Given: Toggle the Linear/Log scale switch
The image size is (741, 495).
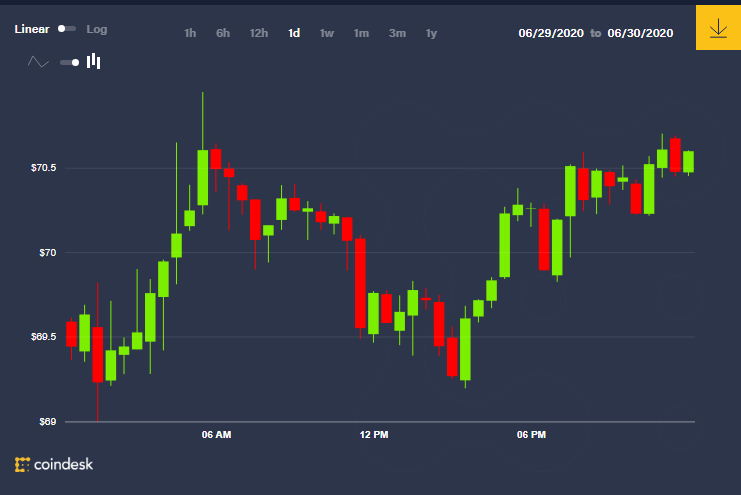Looking at the screenshot, I should coord(67,29).
